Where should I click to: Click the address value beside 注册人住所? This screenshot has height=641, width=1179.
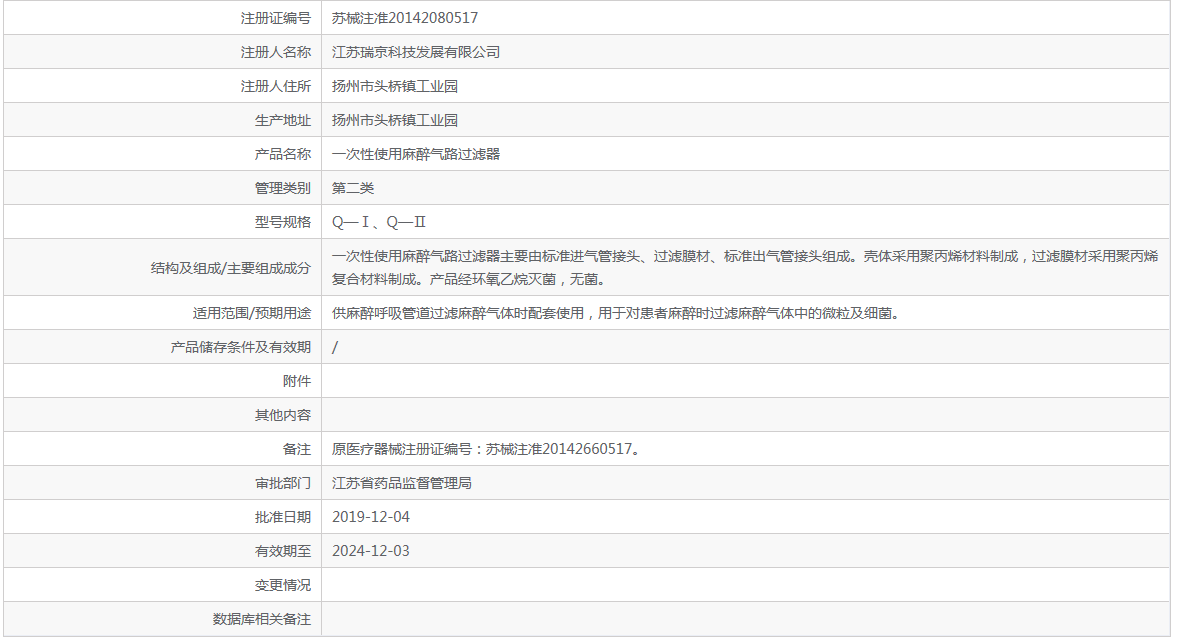coord(395,86)
